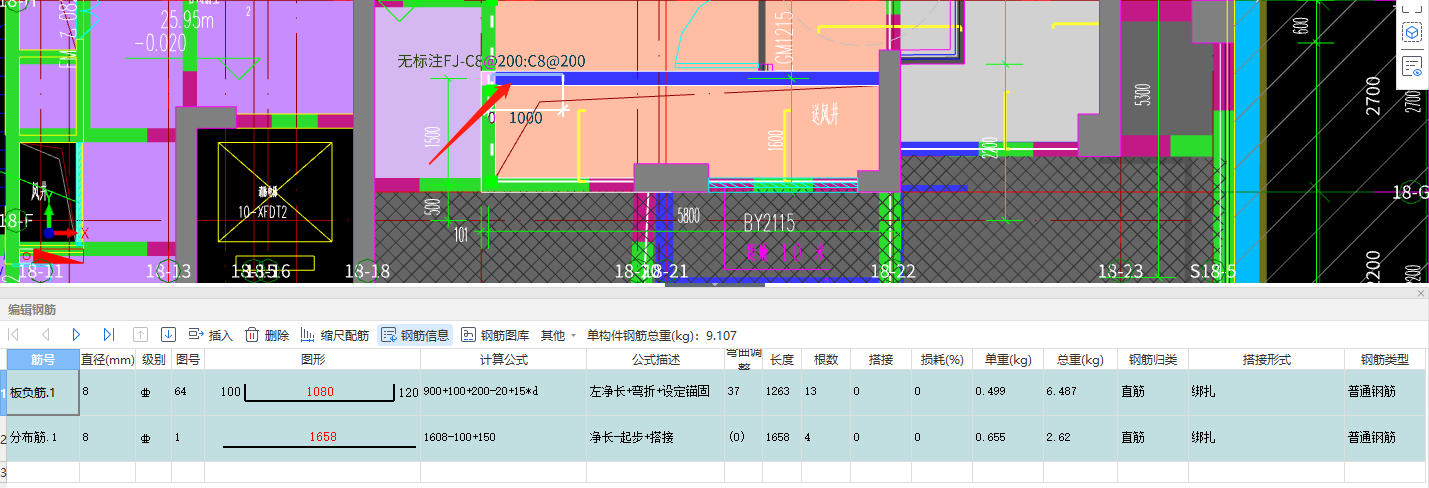This screenshot has width=1429, height=488.
Task: Select the 筋号 column header
Action: point(43,359)
